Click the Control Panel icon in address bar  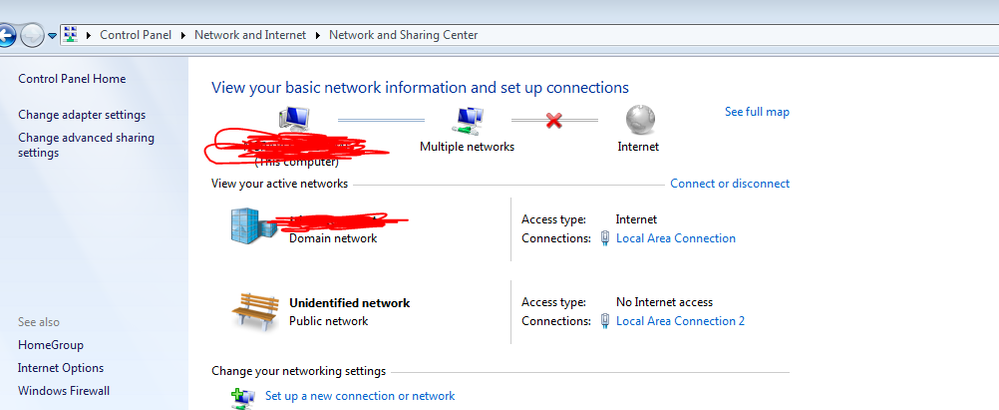pyautogui.click(x=71, y=35)
